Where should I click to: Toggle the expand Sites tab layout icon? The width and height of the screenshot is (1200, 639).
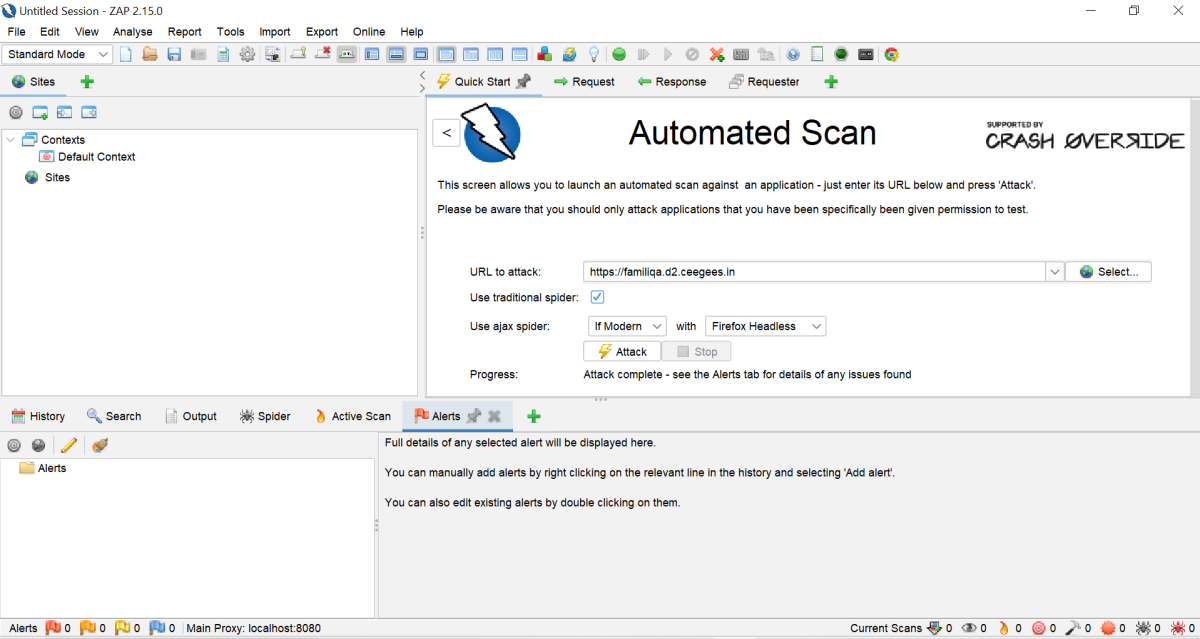pyautogui.click(x=371, y=54)
